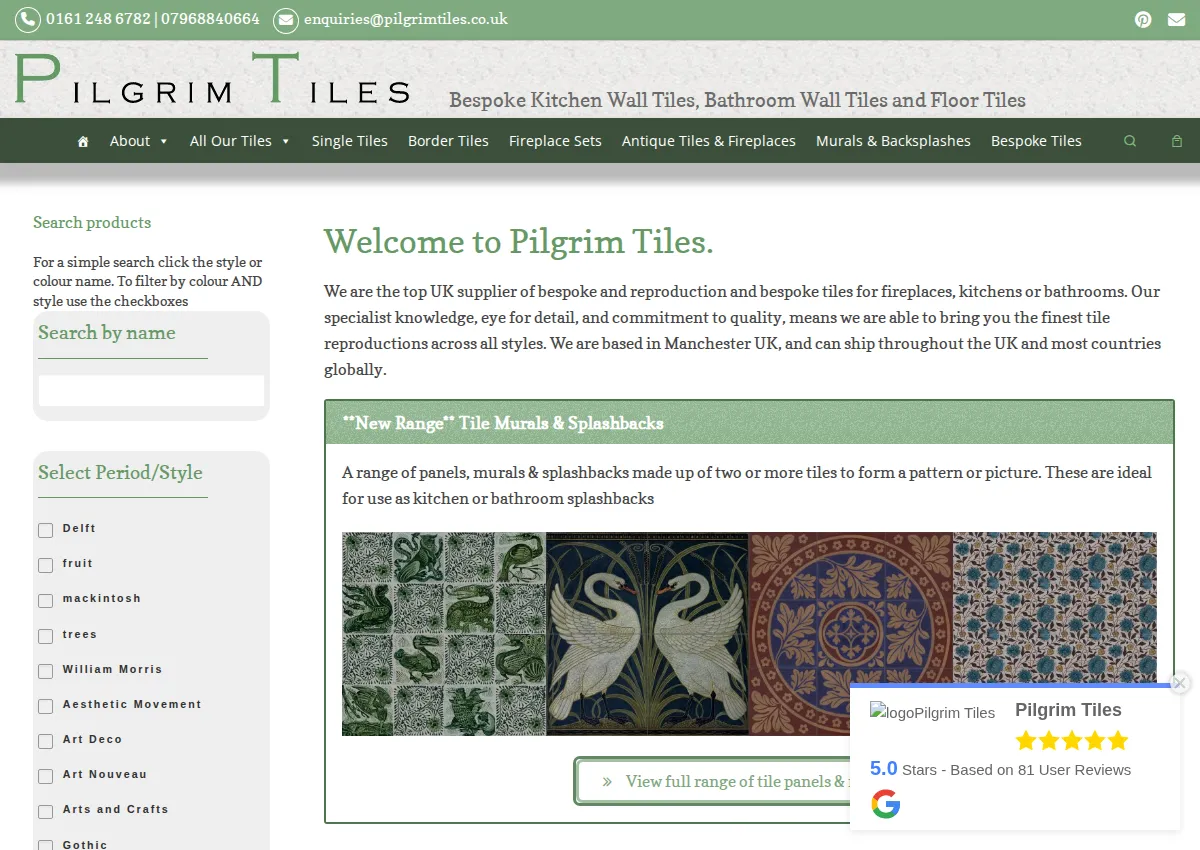The height and width of the screenshot is (850, 1200).
Task: Navigate to Murals & Backsplashes
Action: point(893,141)
